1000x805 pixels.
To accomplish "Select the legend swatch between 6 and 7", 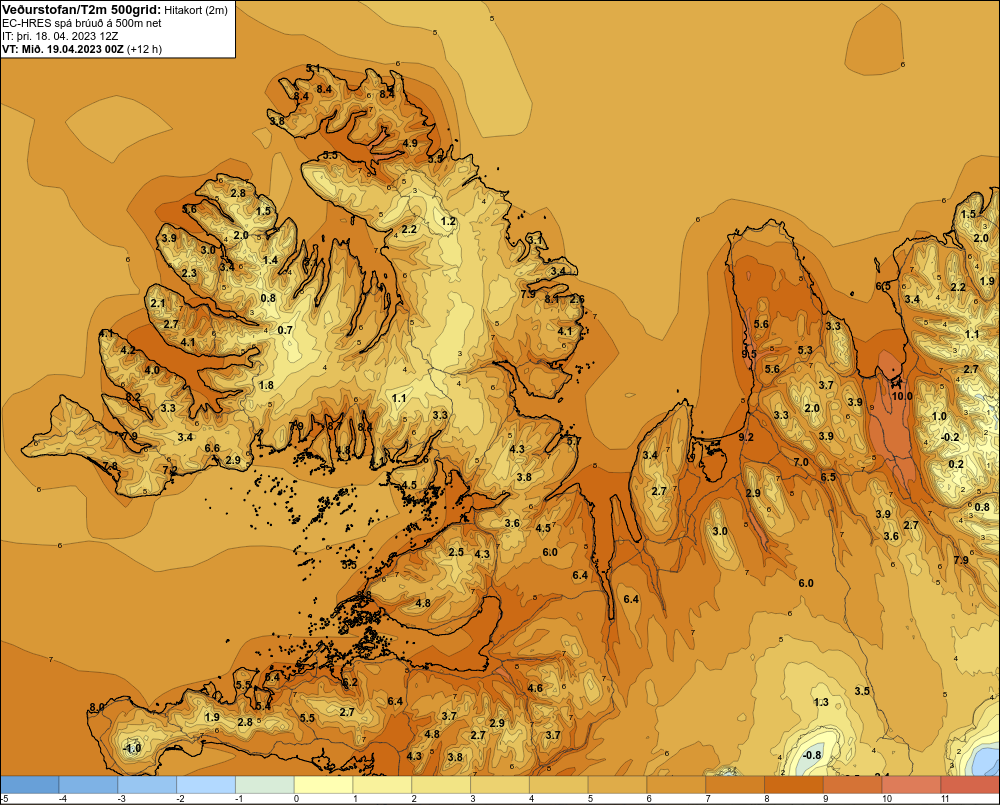I will pyautogui.click(x=676, y=785).
